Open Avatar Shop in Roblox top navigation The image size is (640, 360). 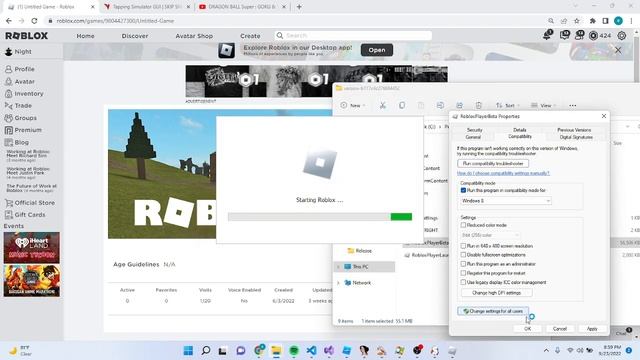(x=194, y=36)
